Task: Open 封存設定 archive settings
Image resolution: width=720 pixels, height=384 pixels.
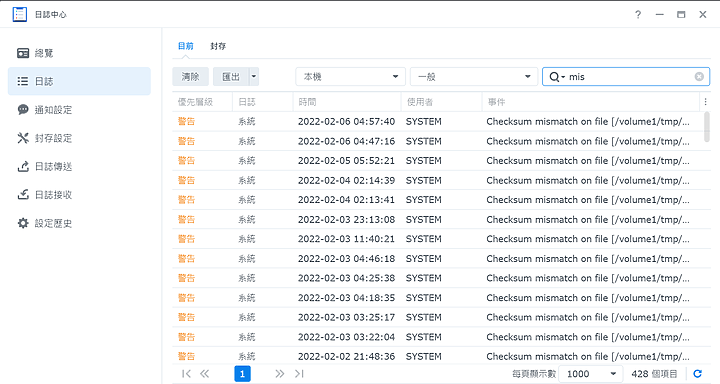Action: 79,138
